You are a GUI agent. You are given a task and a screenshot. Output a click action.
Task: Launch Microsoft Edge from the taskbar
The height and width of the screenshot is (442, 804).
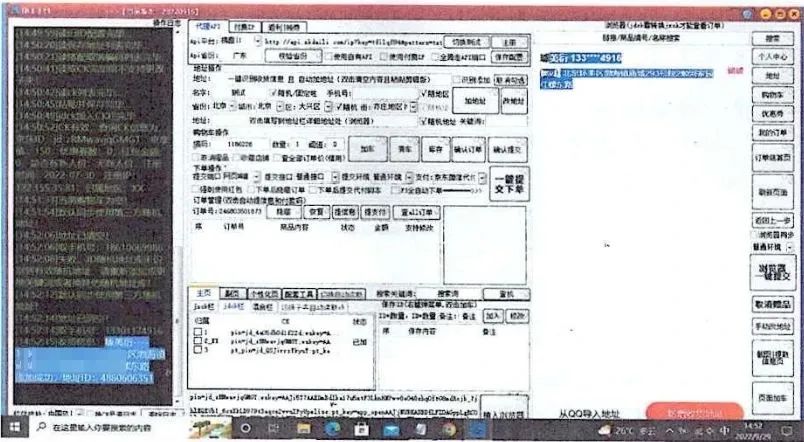click(x=332, y=429)
